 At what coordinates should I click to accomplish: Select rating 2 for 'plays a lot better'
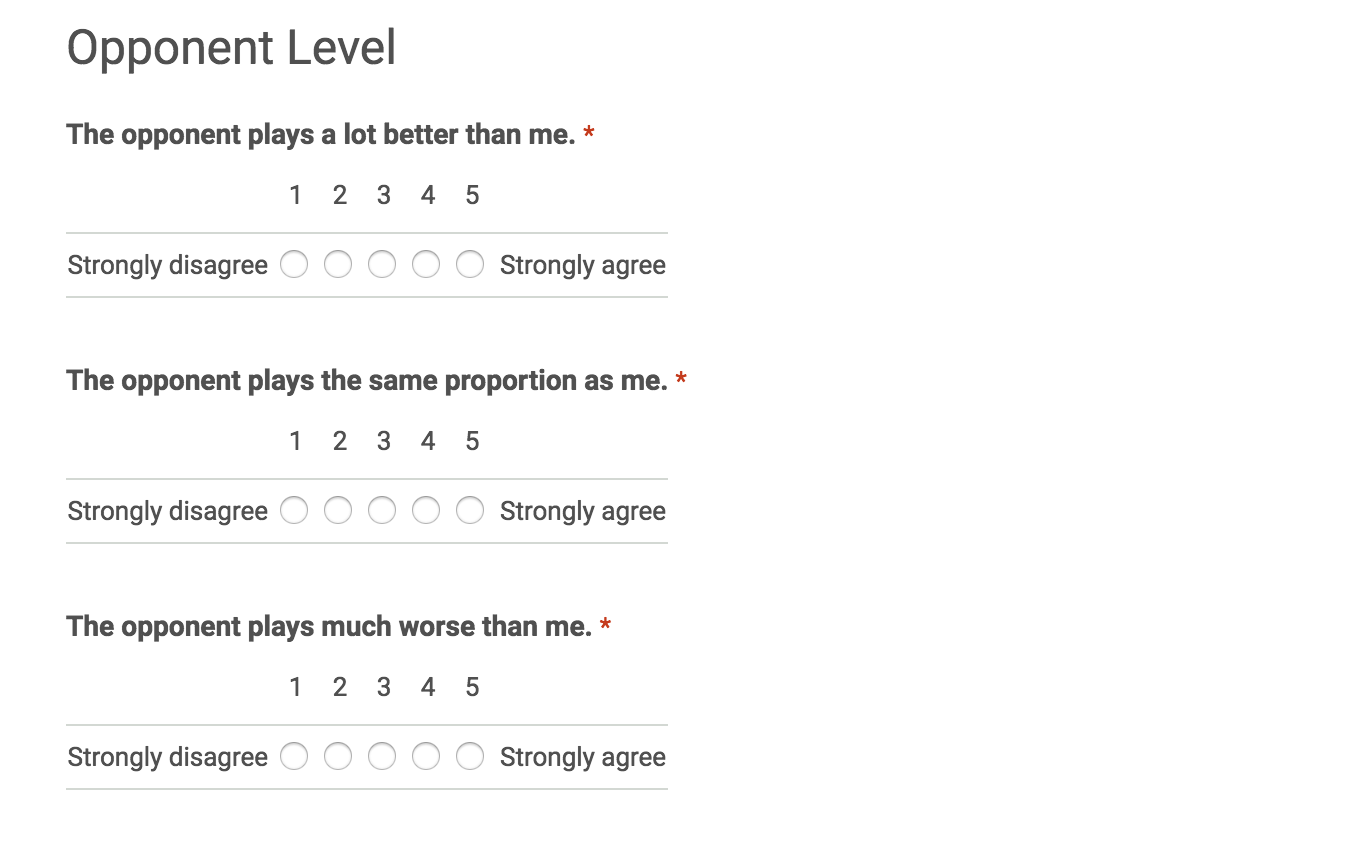coord(338,265)
